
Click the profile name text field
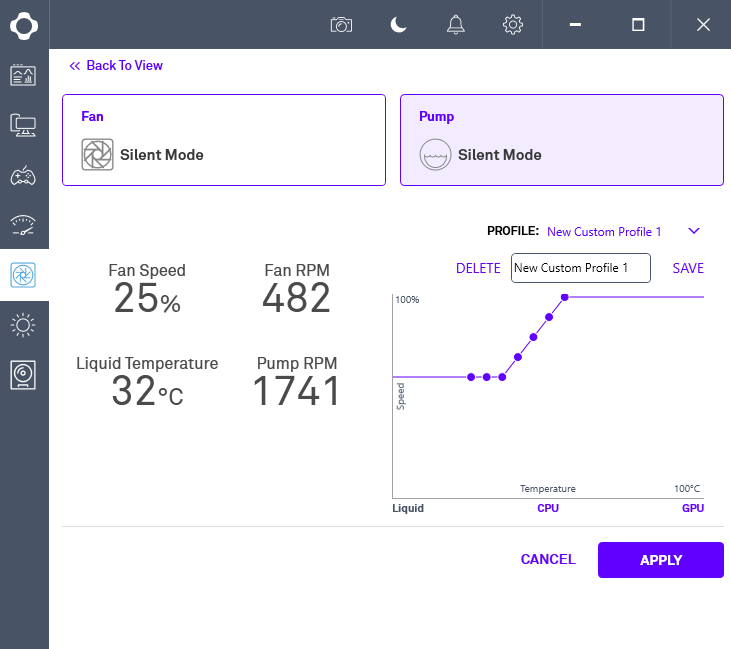[x=580, y=268]
